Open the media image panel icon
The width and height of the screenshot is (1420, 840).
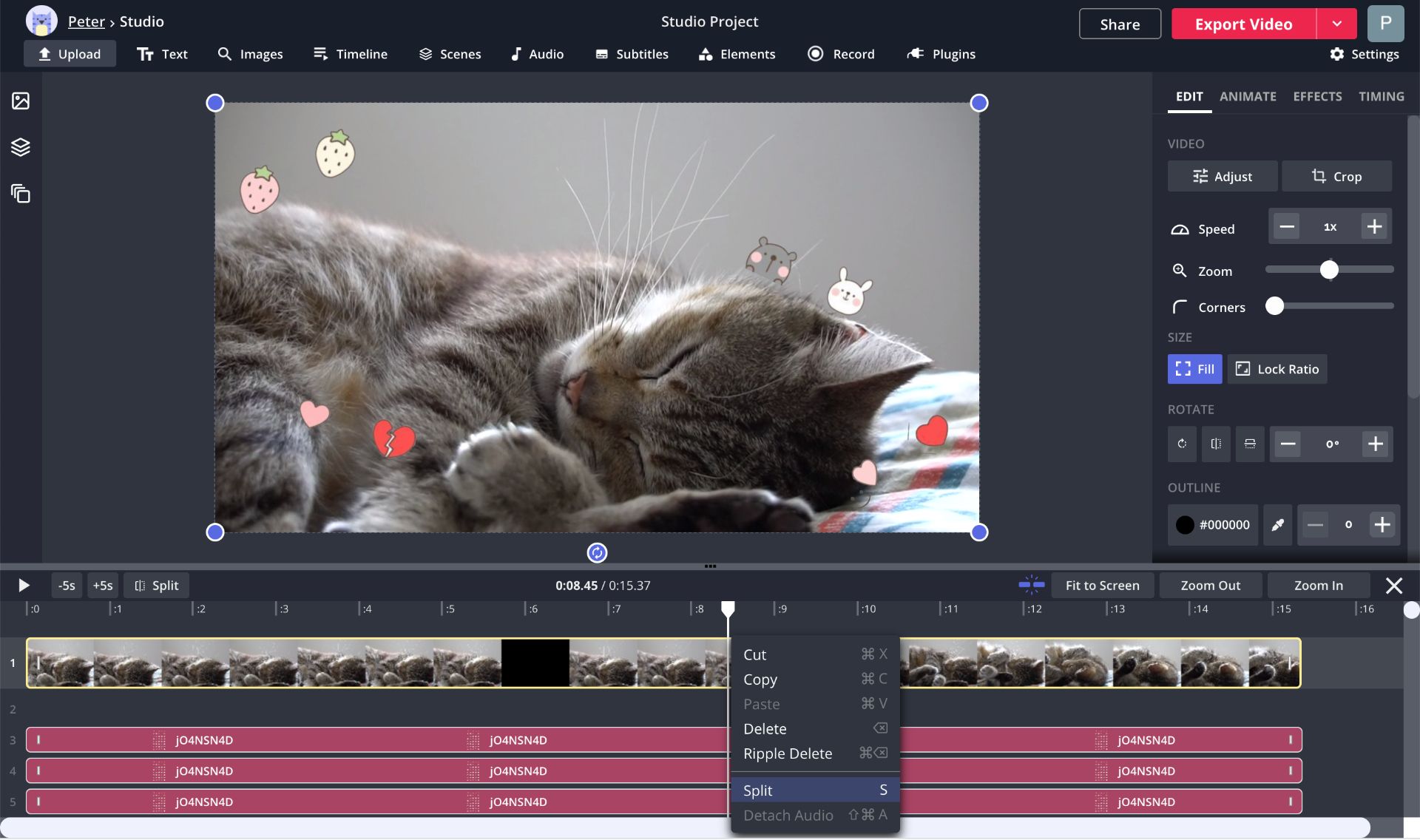pos(21,101)
